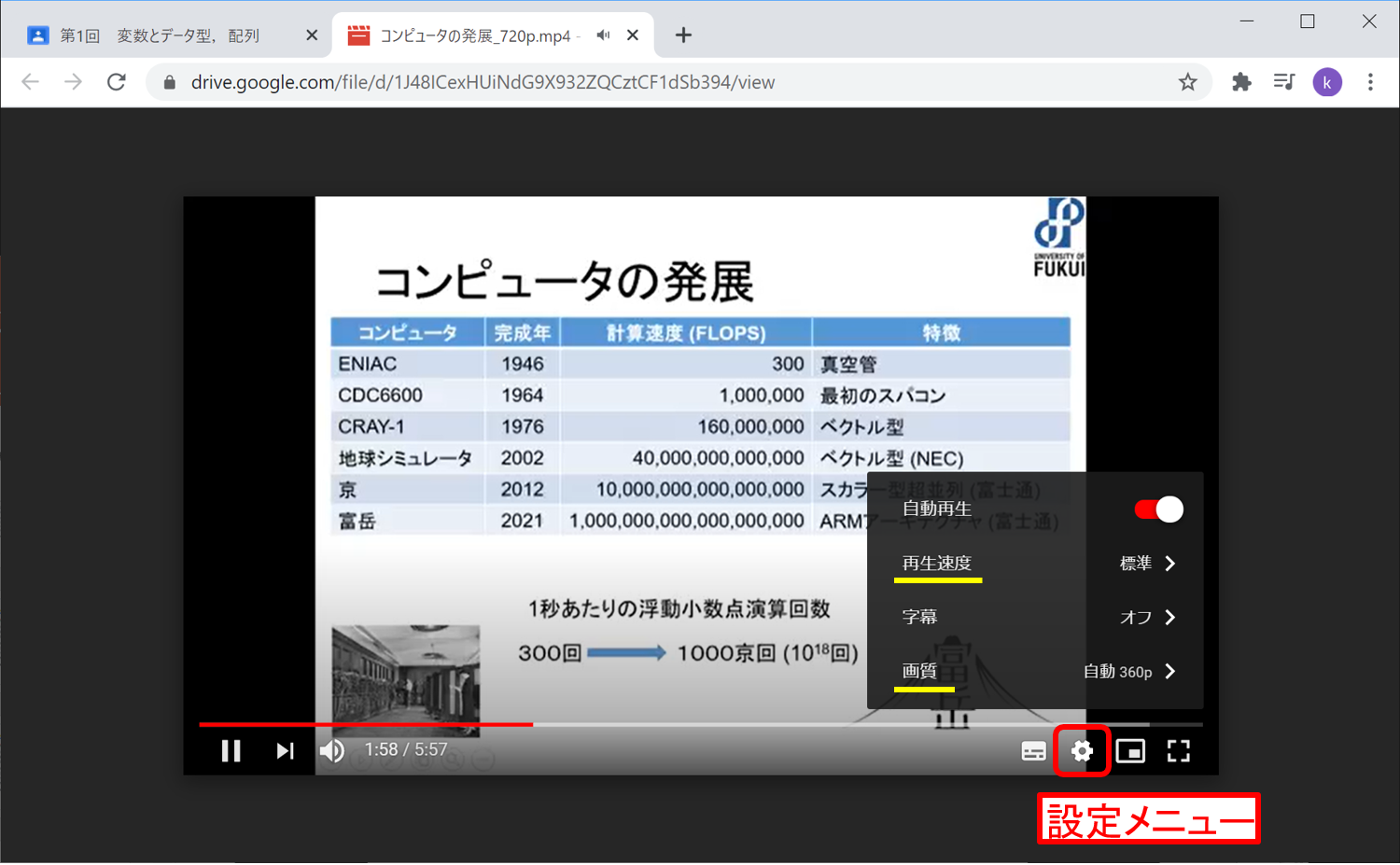Toggle subtitles button in player bar

point(1033,751)
